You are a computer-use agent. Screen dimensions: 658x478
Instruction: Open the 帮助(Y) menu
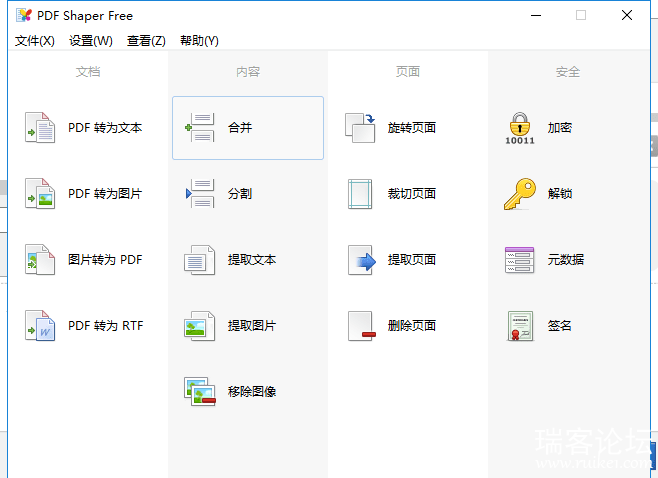[x=199, y=41]
